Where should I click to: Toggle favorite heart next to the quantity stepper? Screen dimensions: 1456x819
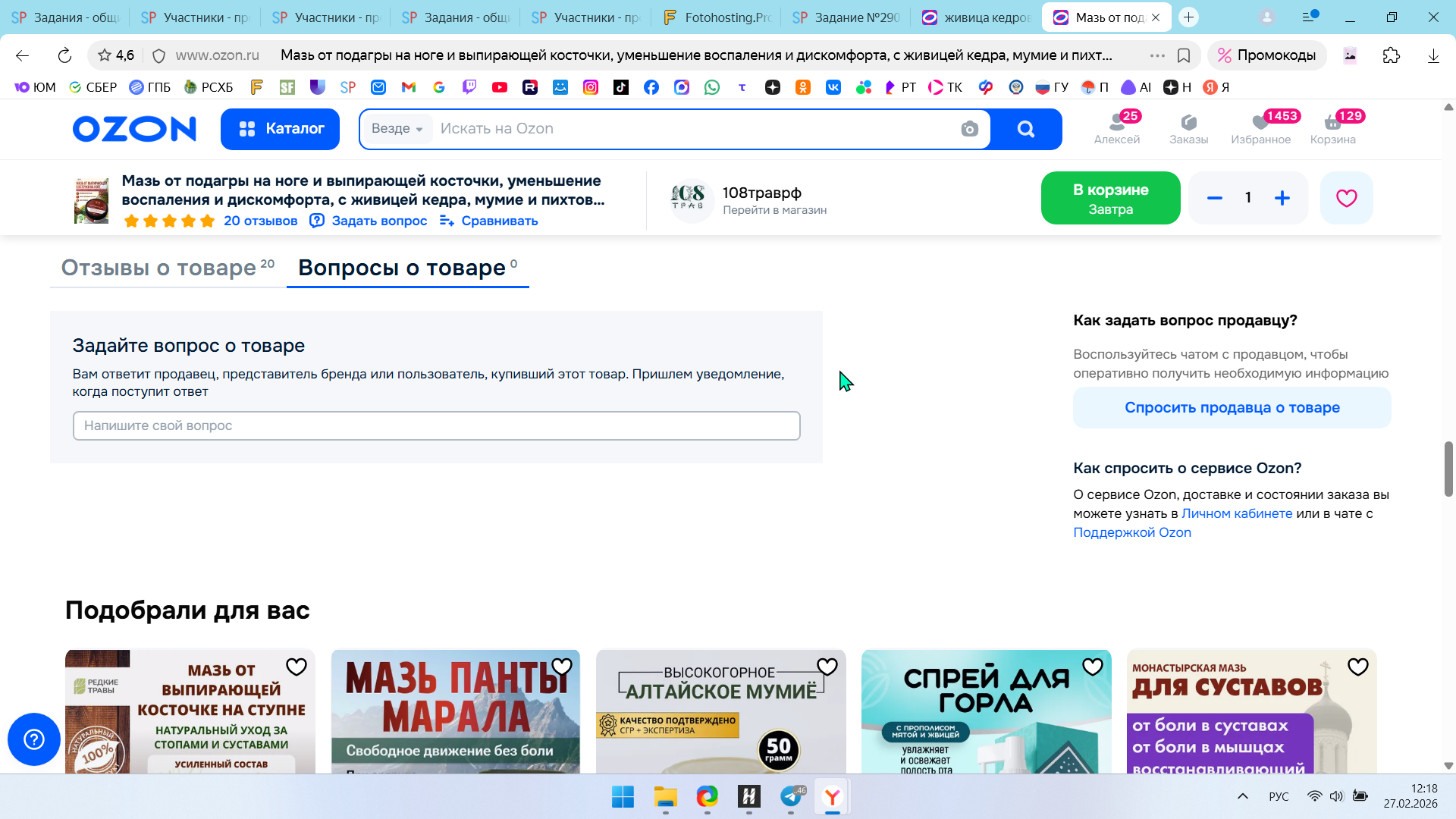1346,198
